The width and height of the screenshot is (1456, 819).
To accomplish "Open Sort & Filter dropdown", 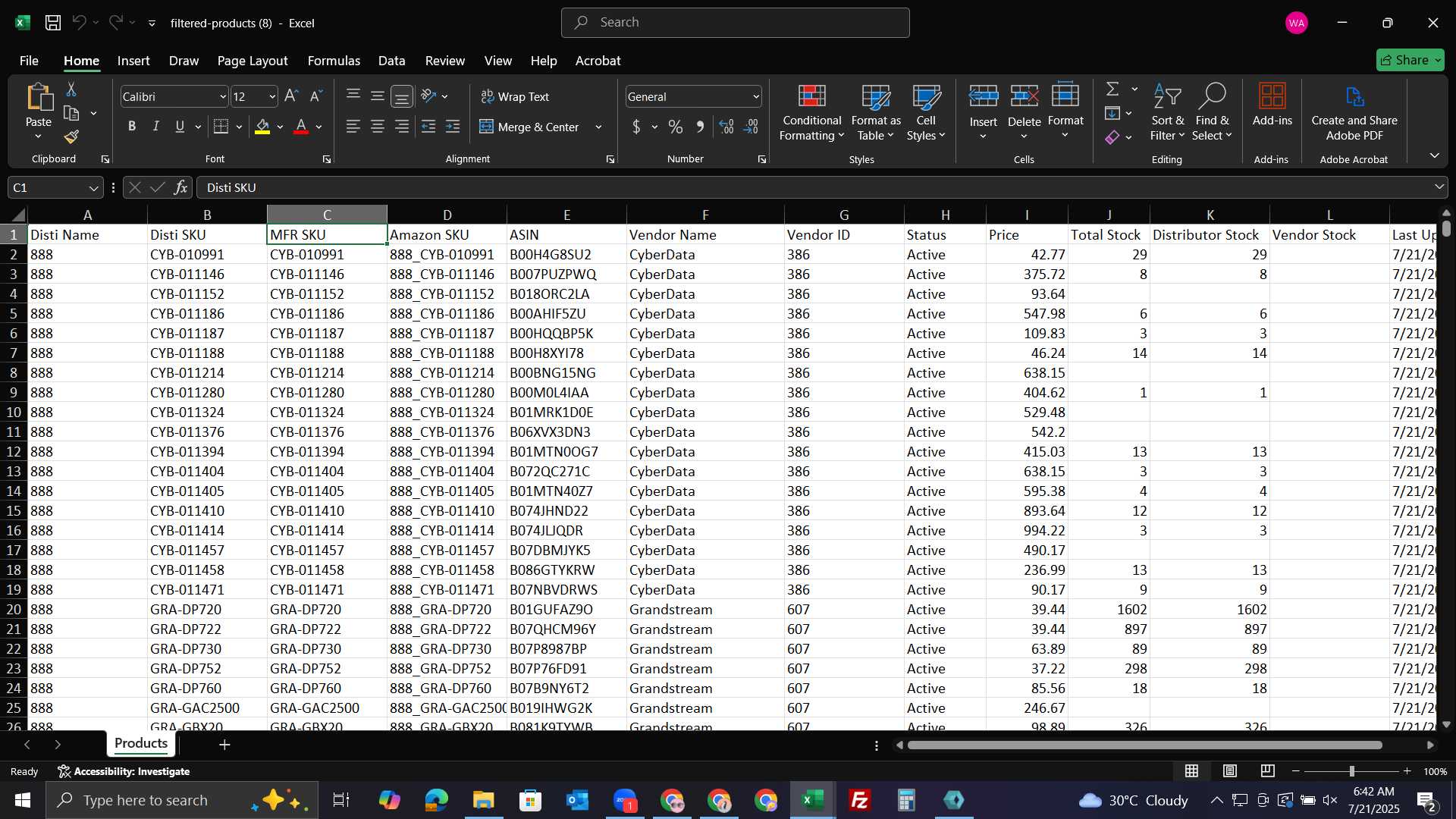I will [1167, 112].
